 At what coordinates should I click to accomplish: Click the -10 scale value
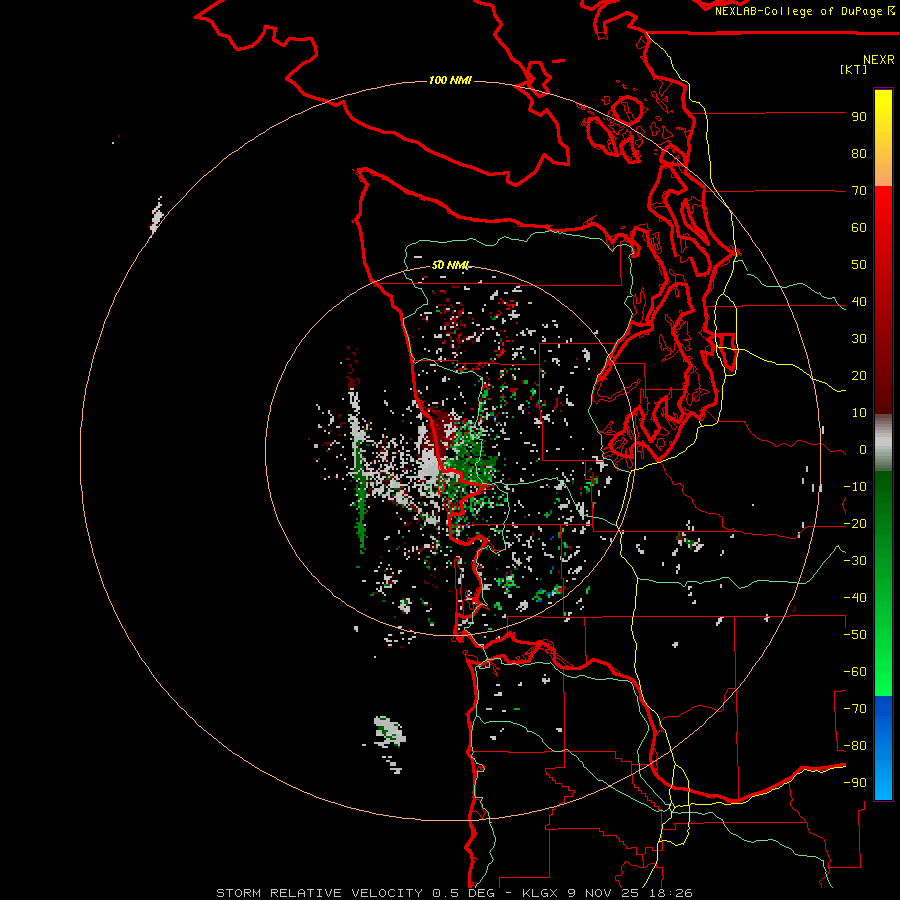[855, 487]
